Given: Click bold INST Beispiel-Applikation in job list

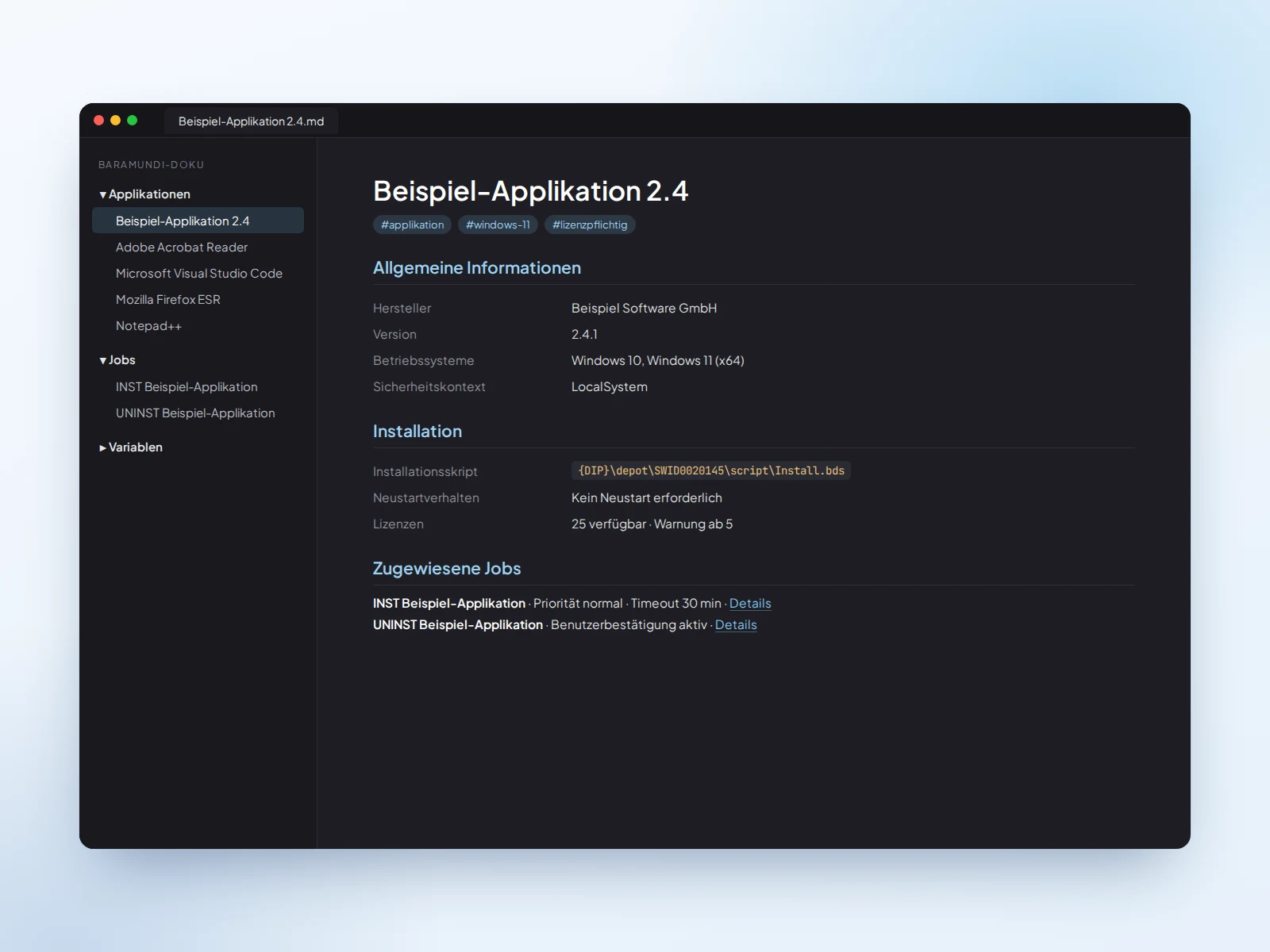Looking at the screenshot, I should coord(449,603).
